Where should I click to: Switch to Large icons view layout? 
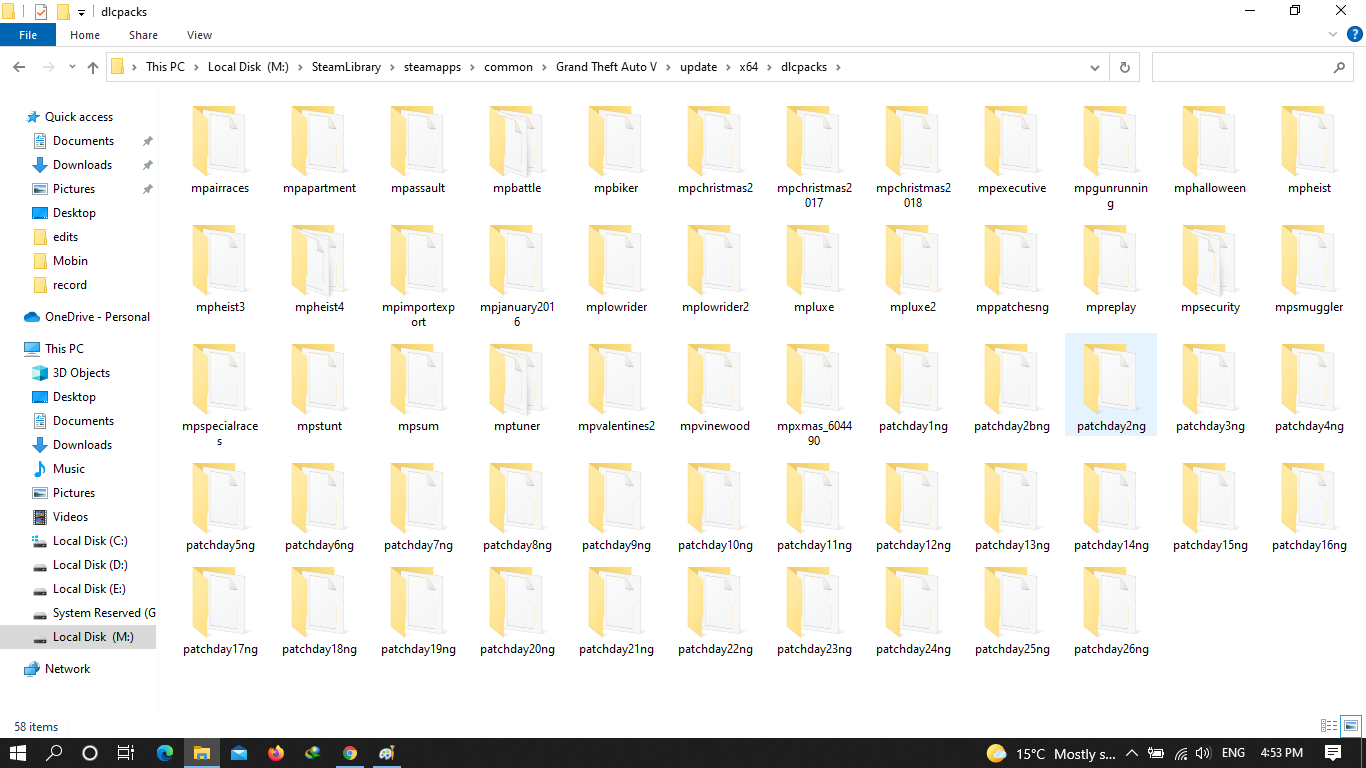point(1351,726)
